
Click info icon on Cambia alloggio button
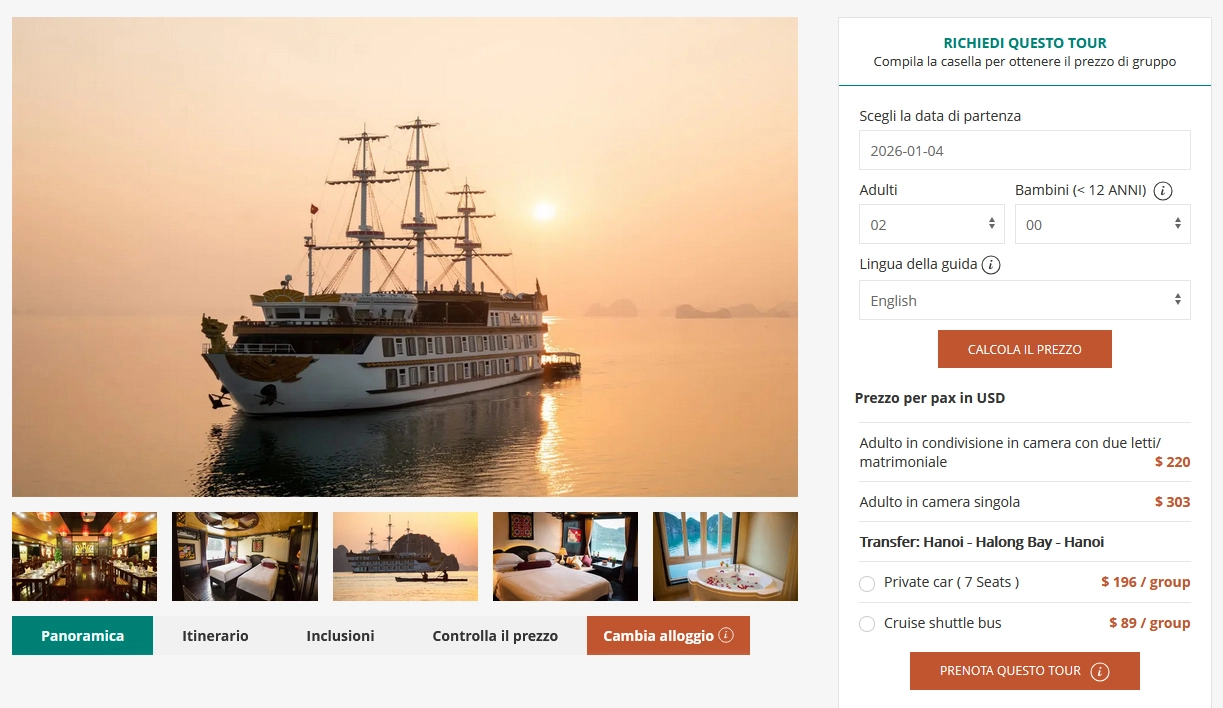[726, 635]
